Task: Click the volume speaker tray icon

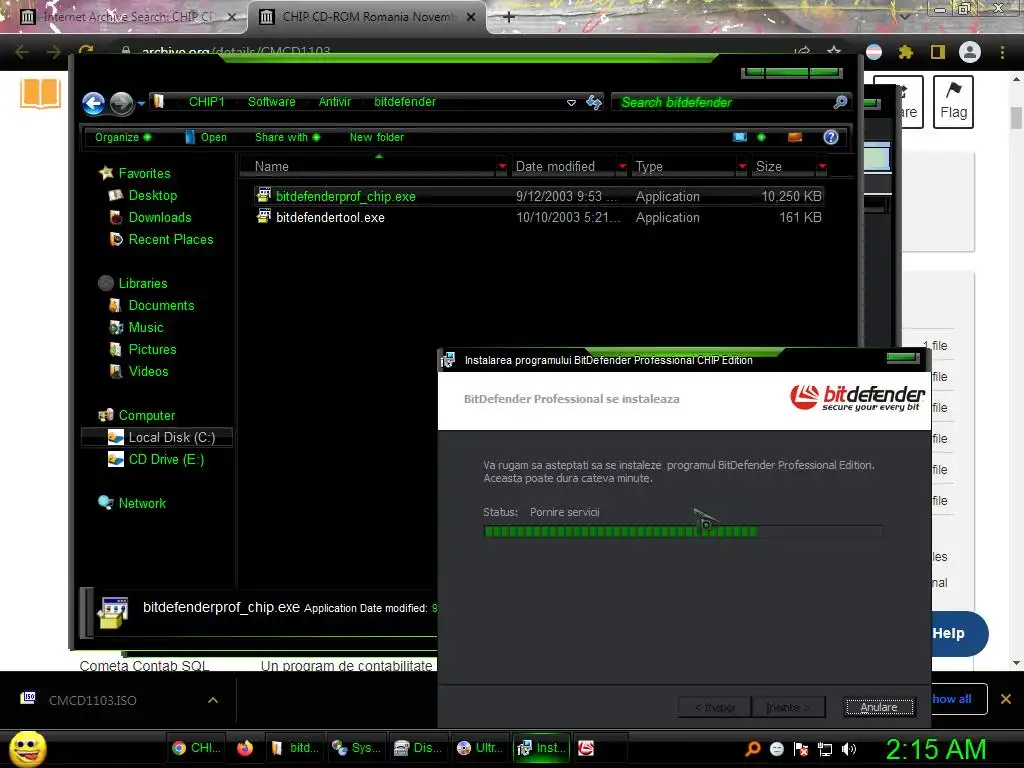Action: [848, 749]
